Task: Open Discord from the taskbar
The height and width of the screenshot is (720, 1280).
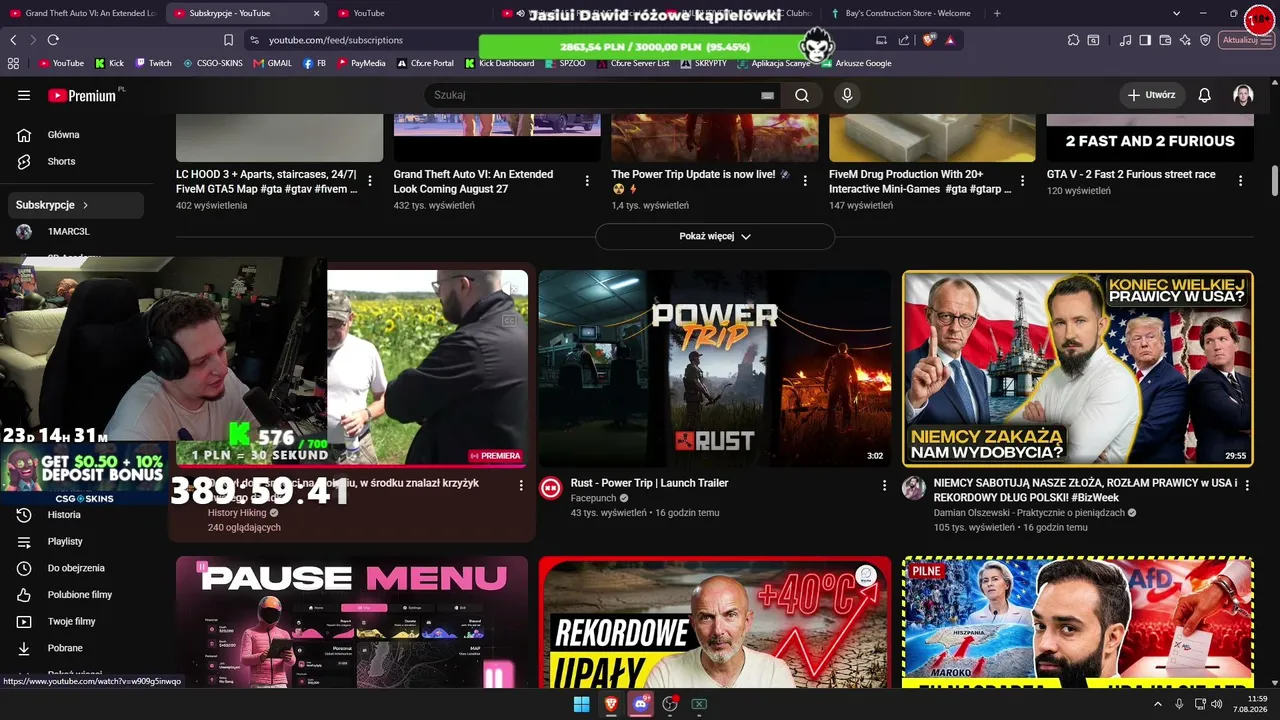Action: pos(640,704)
